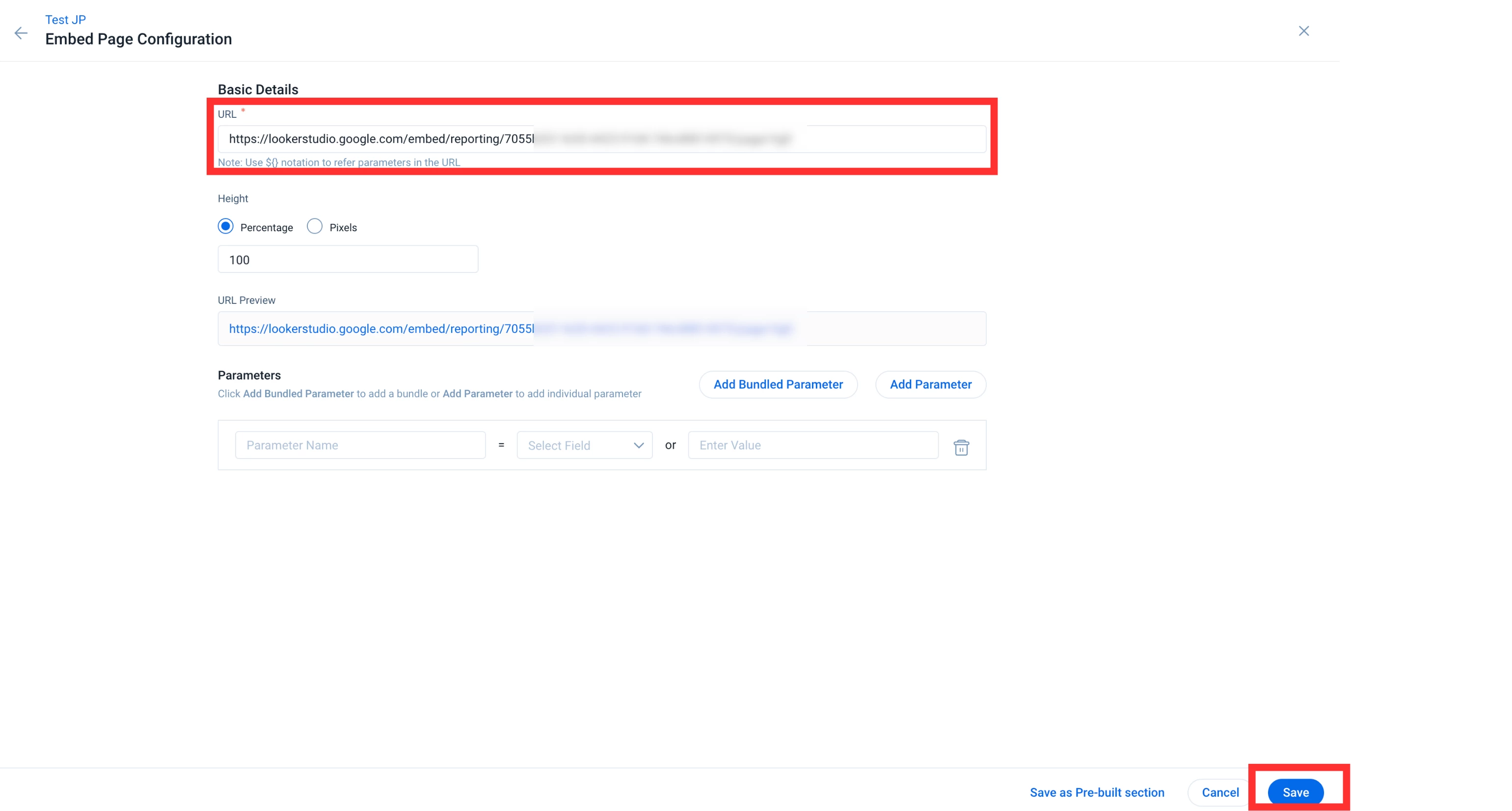This screenshot has width=1512, height=811.
Task: Cancel the embed page configuration
Action: [x=1220, y=792]
